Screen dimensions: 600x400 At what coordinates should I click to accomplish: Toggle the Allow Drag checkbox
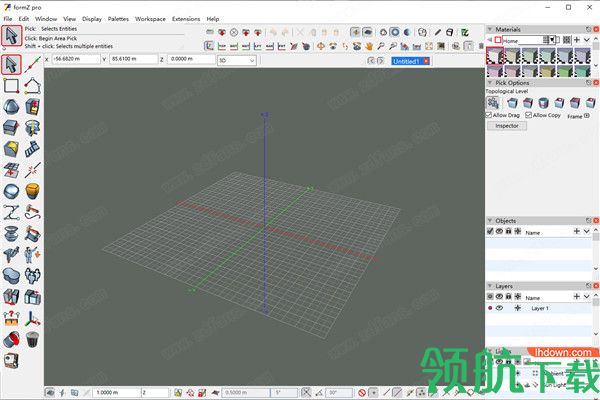pos(489,115)
